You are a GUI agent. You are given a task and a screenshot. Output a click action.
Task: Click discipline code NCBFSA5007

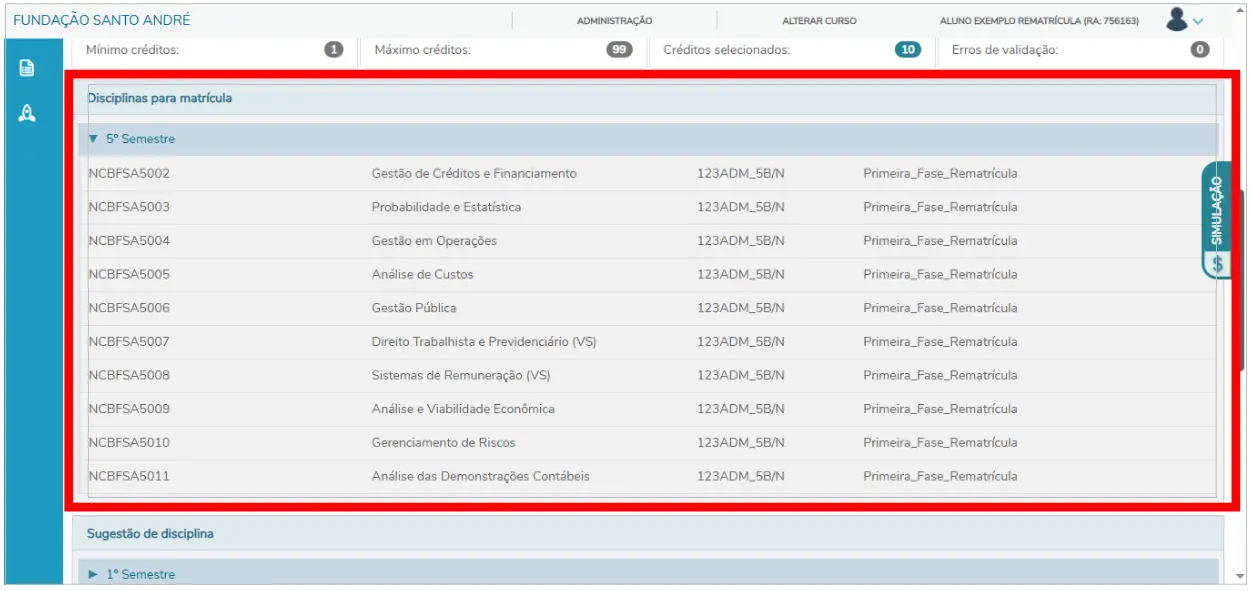click(x=129, y=342)
